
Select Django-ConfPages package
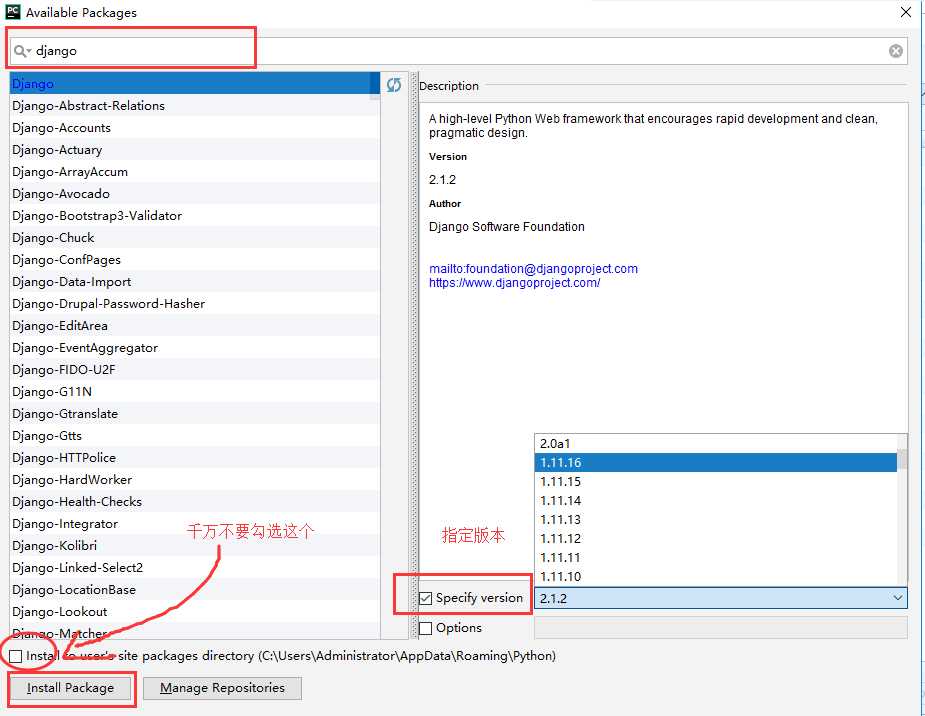(x=195, y=260)
